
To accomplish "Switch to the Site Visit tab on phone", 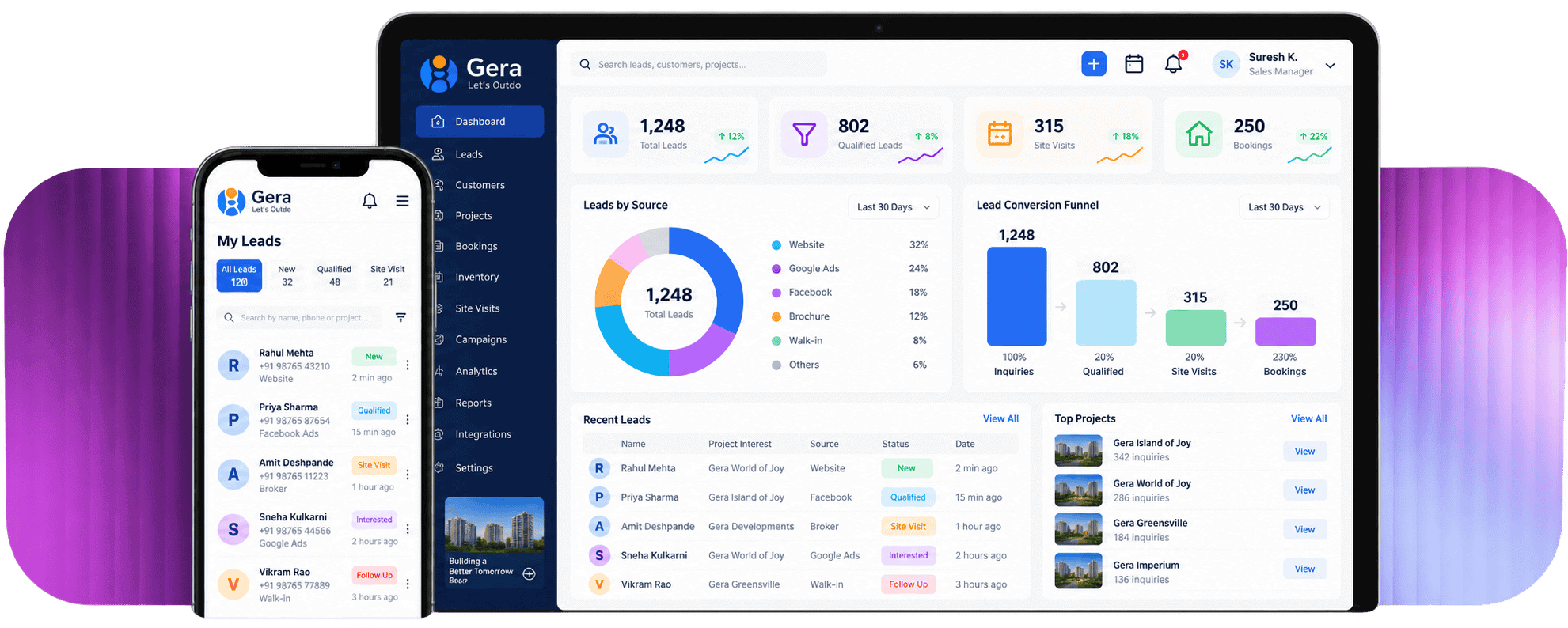I will (388, 276).
